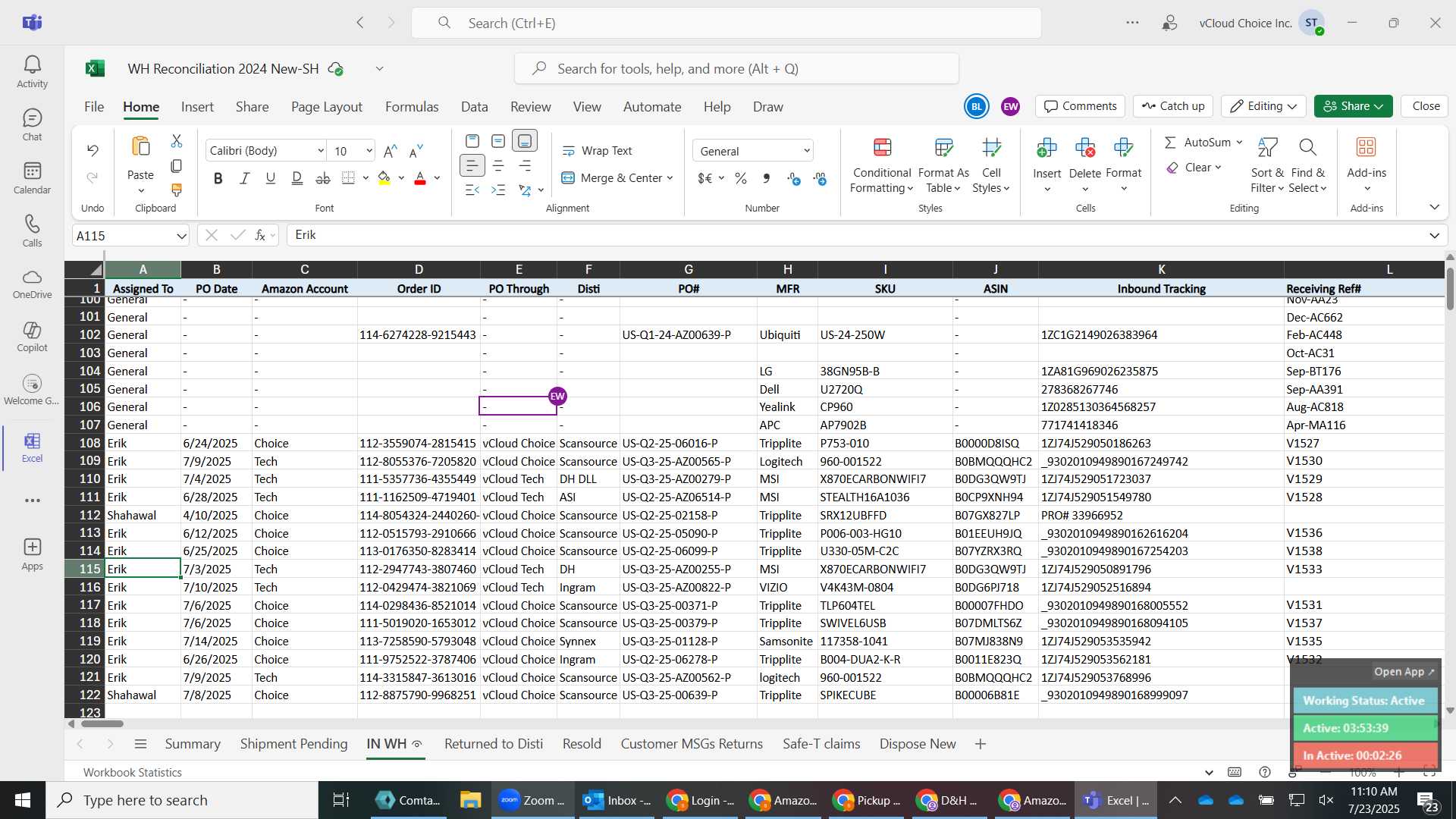The height and width of the screenshot is (819, 1456).
Task: Expand Merge & Center options arrow
Action: [670, 178]
